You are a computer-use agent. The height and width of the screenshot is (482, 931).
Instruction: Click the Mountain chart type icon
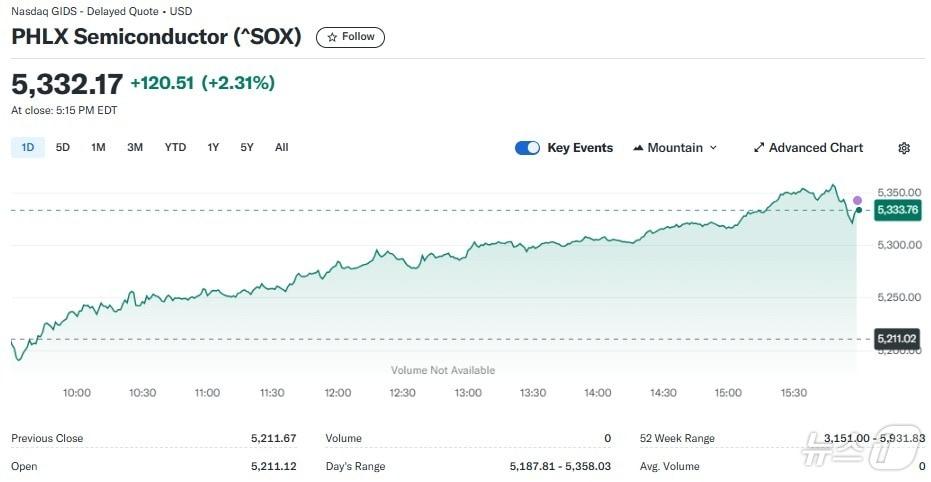(x=638, y=148)
